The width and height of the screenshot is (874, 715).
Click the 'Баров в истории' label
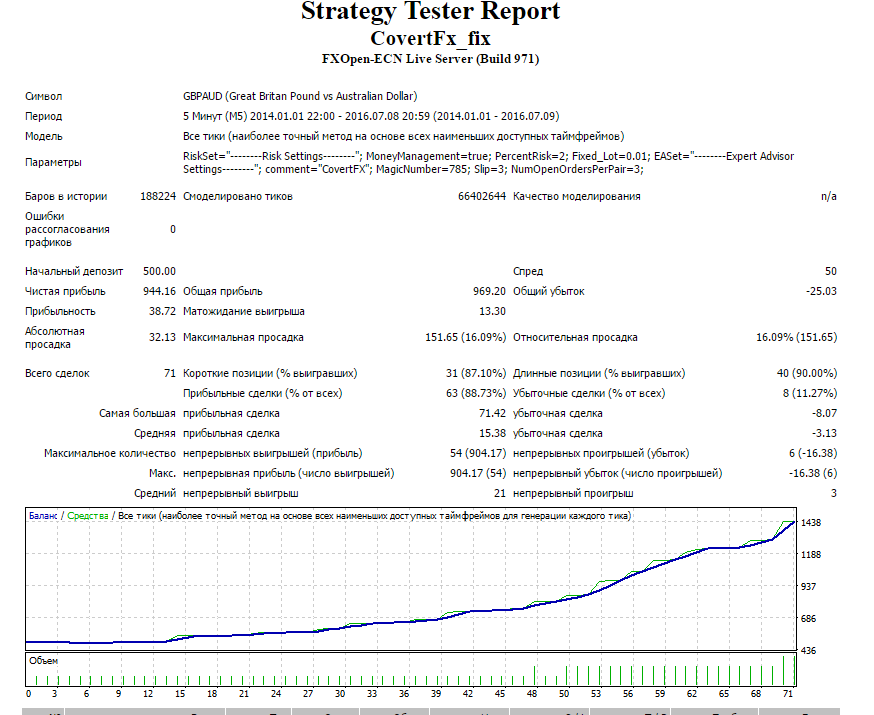pyautogui.click(x=66, y=196)
